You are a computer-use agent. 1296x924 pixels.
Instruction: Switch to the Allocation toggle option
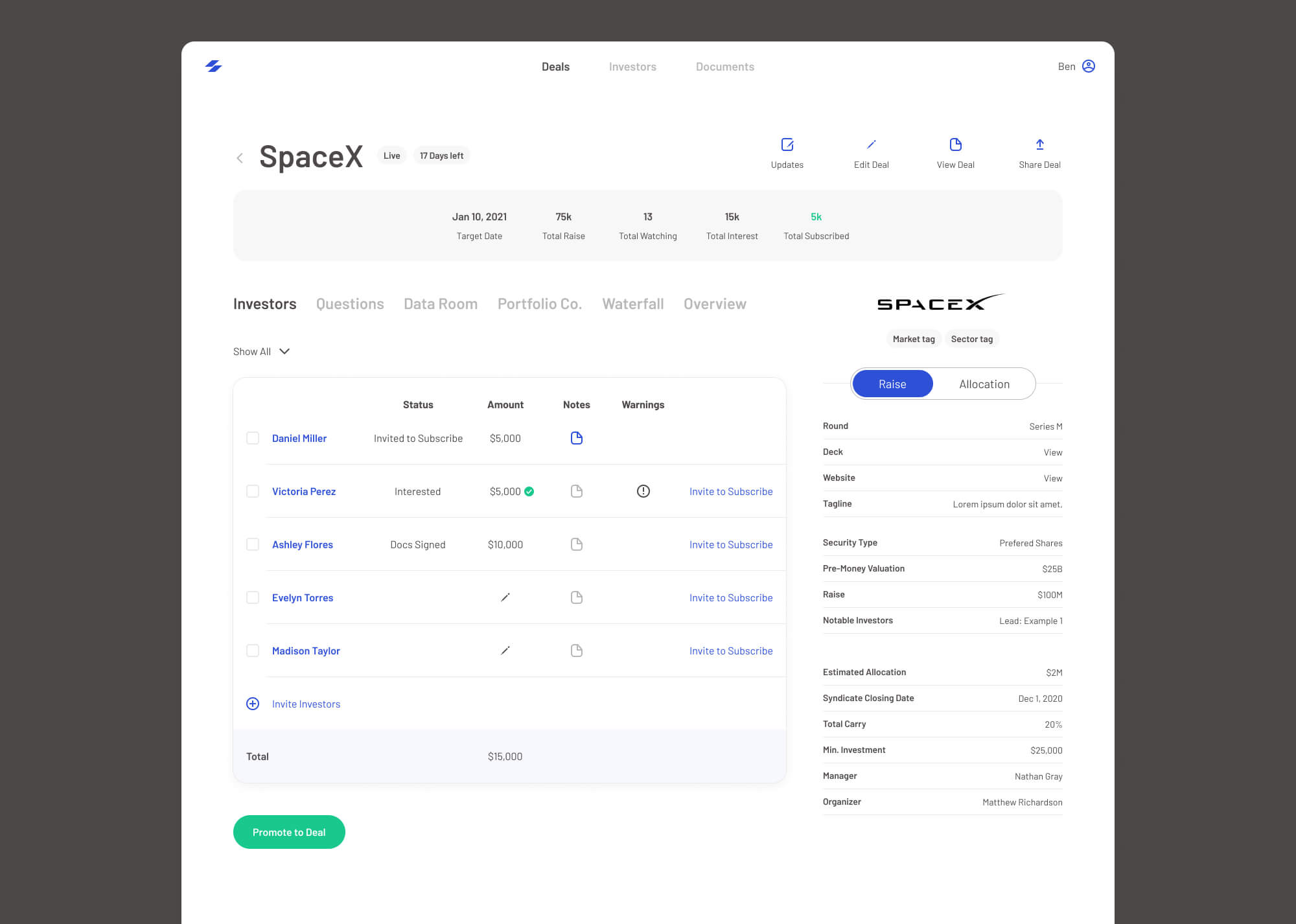click(x=984, y=384)
